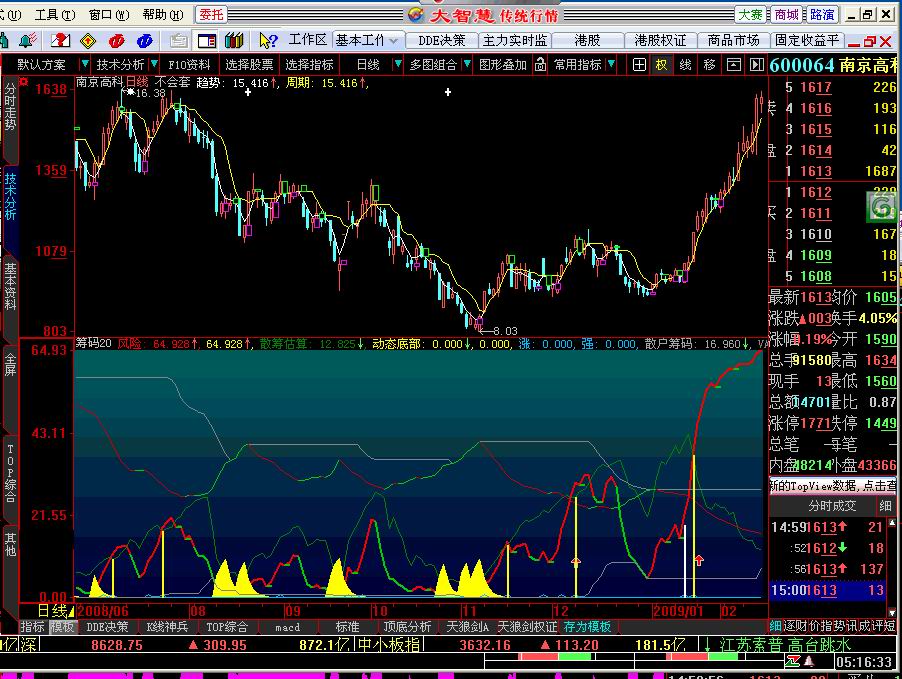Toggle the 移 move button
902x679 pixels.
[709, 64]
